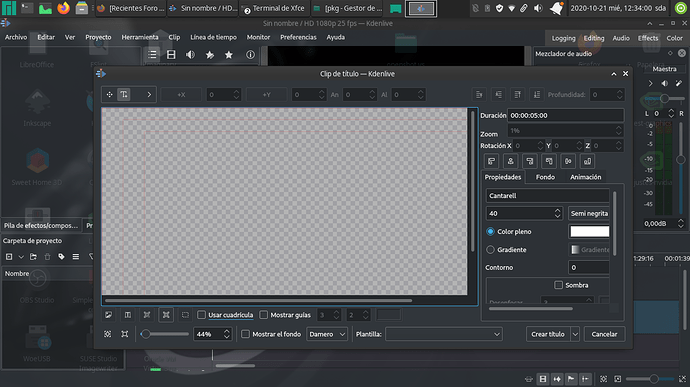Switch to the Fondo tab

(x=545, y=177)
